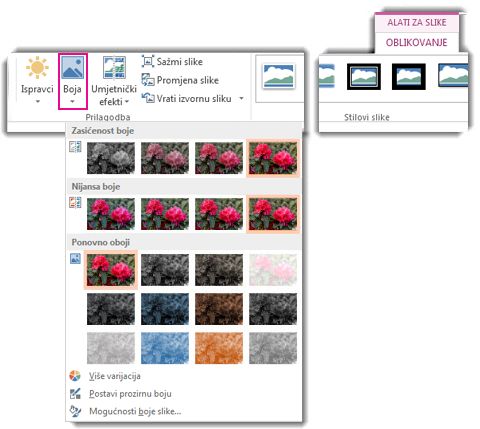480x429 pixels.
Task: Select first color tone thumbnail under Nijansa boje
Action: coord(111,214)
